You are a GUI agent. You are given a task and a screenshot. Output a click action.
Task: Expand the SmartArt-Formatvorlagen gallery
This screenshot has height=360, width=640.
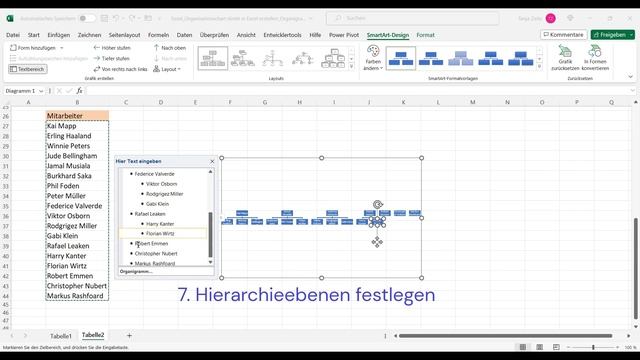[x=540, y=66]
